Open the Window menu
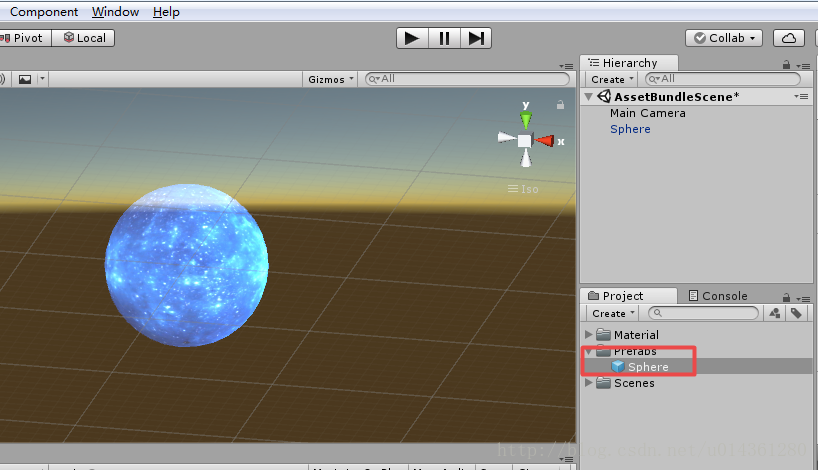 pyautogui.click(x=115, y=11)
